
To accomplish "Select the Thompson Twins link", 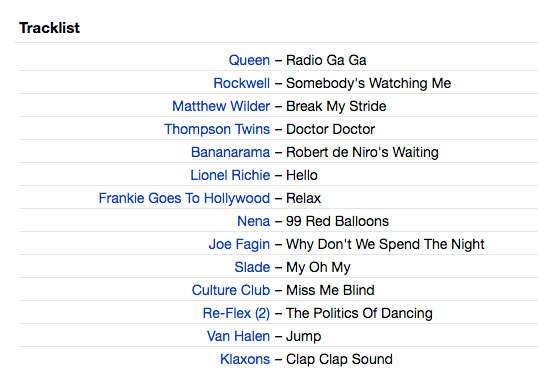I will 217,129.
